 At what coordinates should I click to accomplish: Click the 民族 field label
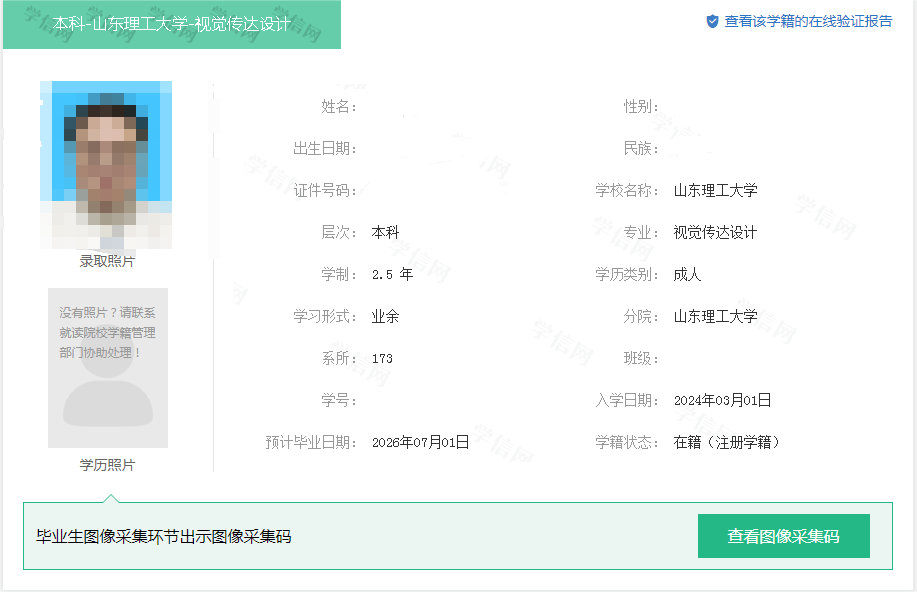(x=641, y=149)
